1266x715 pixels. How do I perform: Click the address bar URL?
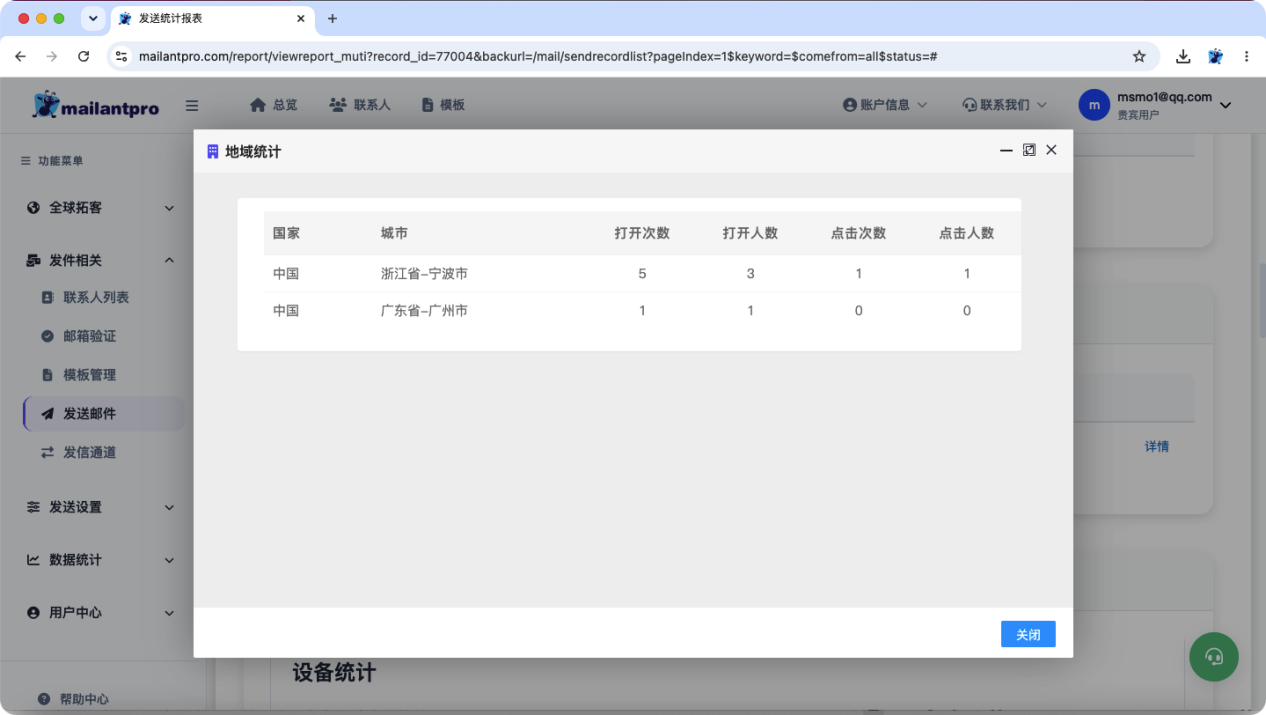point(538,57)
